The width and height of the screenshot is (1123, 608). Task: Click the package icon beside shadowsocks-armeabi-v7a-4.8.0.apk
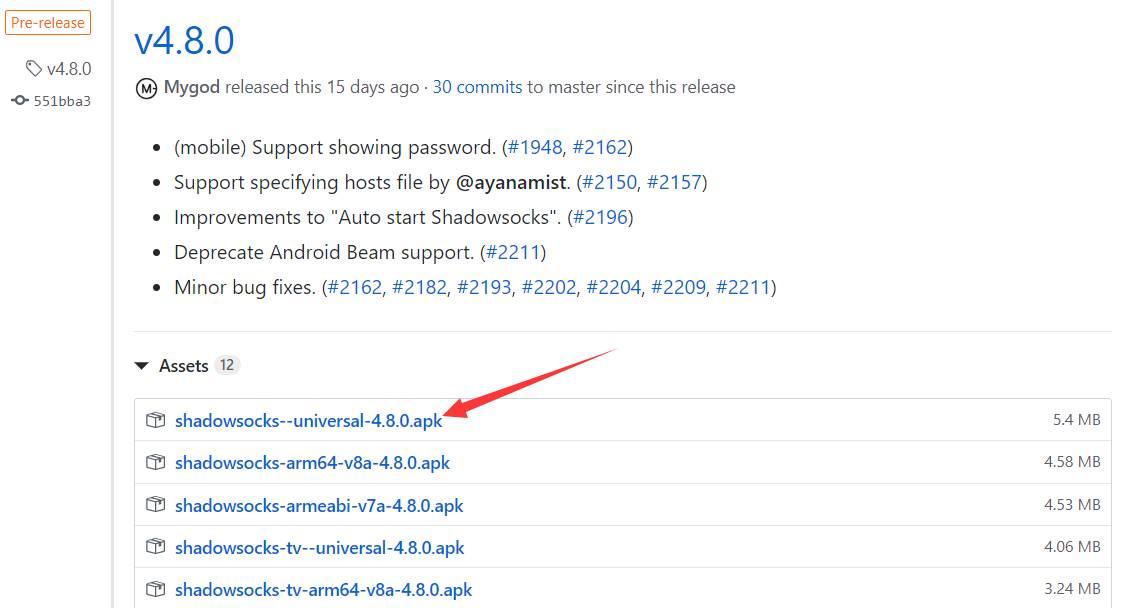tap(154, 505)
